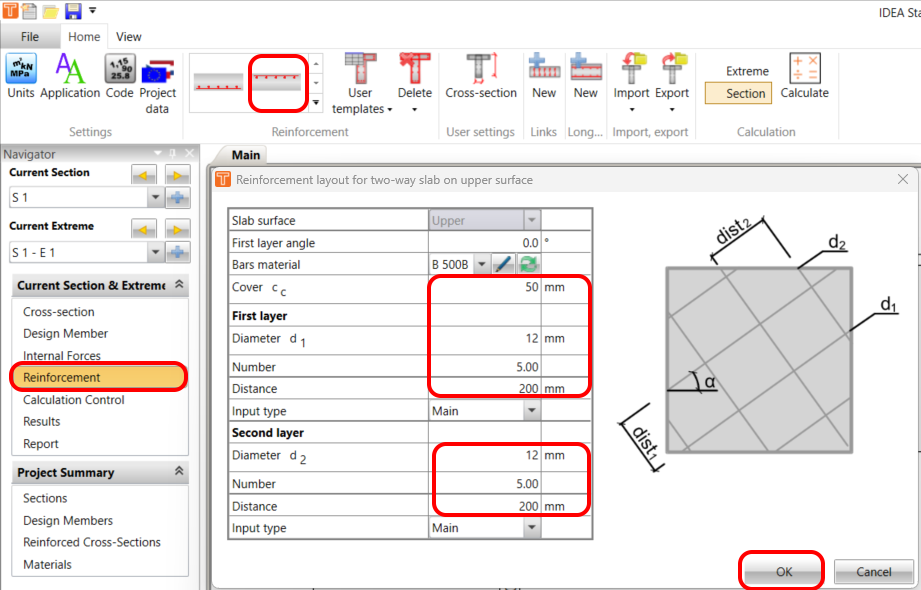Open the File menu

31,36
